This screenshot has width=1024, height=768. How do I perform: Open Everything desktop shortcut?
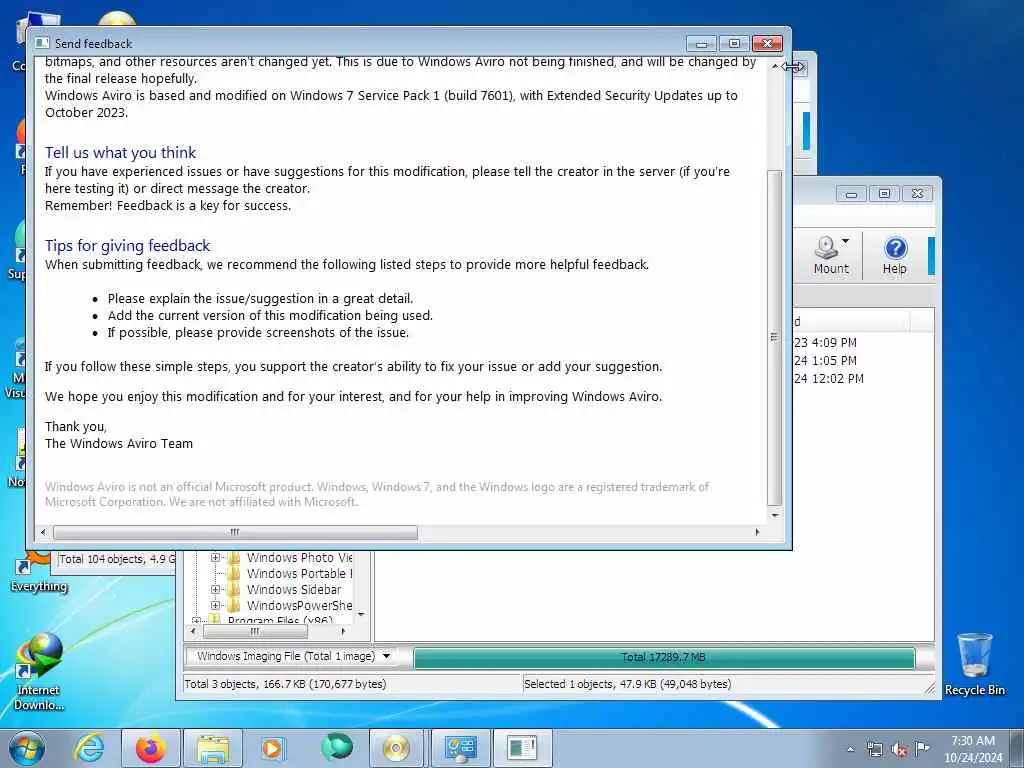(x=39, y=575)
